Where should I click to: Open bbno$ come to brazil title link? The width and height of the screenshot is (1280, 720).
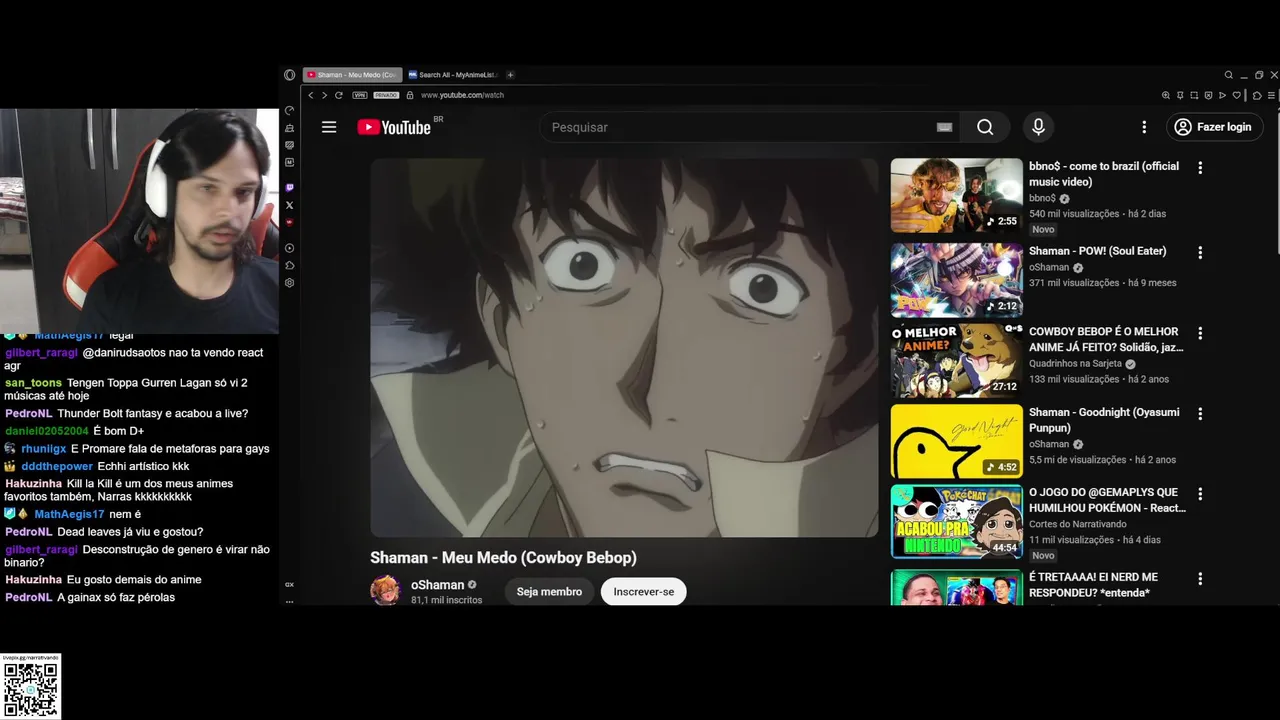pyautogui.click(x=1104, y=174)
